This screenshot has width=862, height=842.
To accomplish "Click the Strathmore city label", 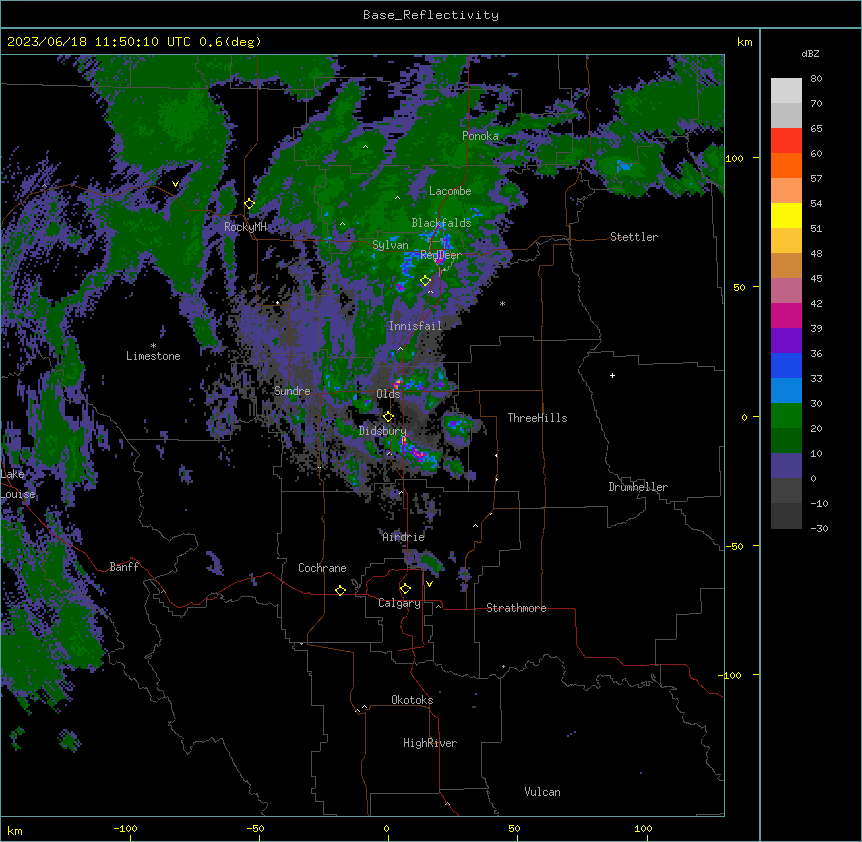I will coord(516,608).
